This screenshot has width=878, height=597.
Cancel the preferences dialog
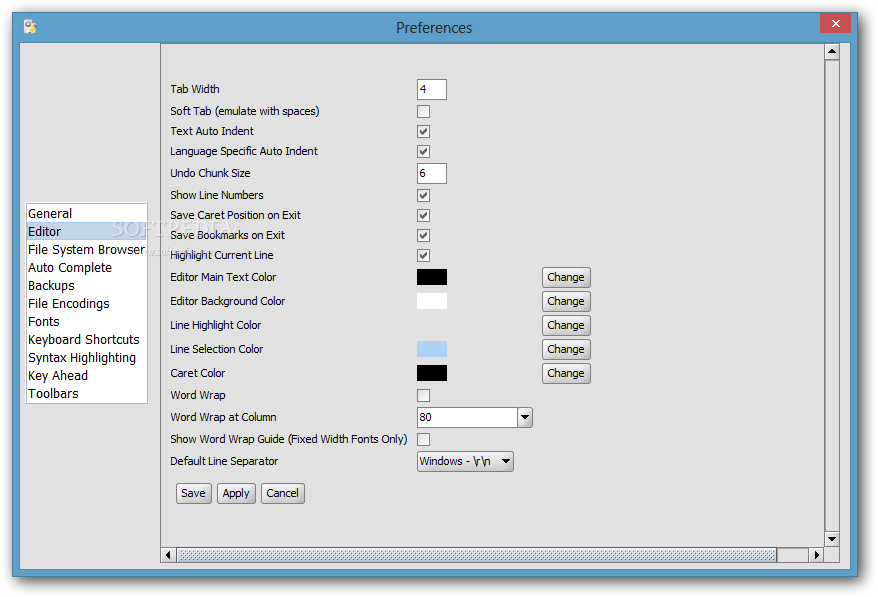pyautogui.click(x=282, y=493)
